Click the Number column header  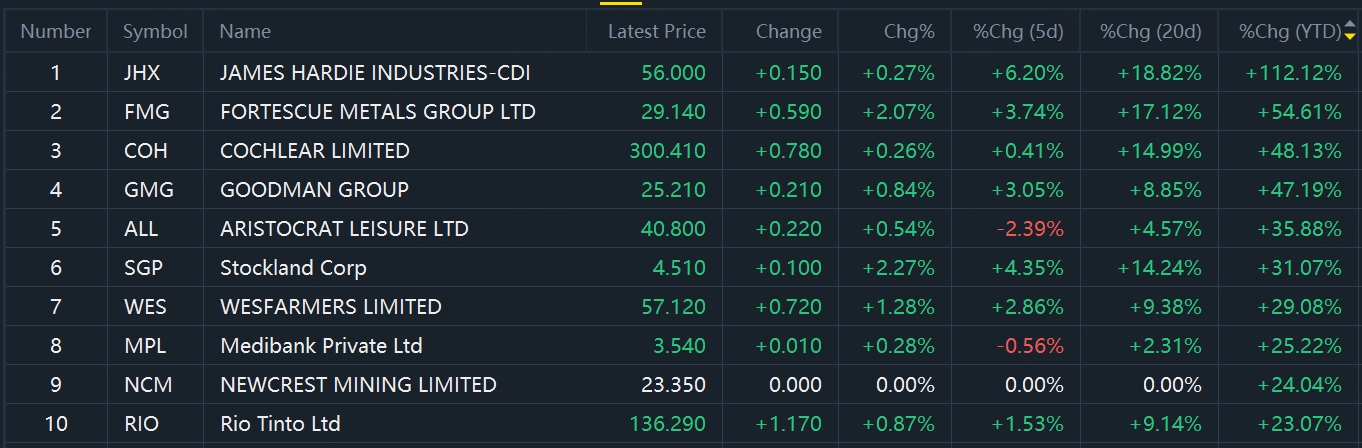(56, 32)
